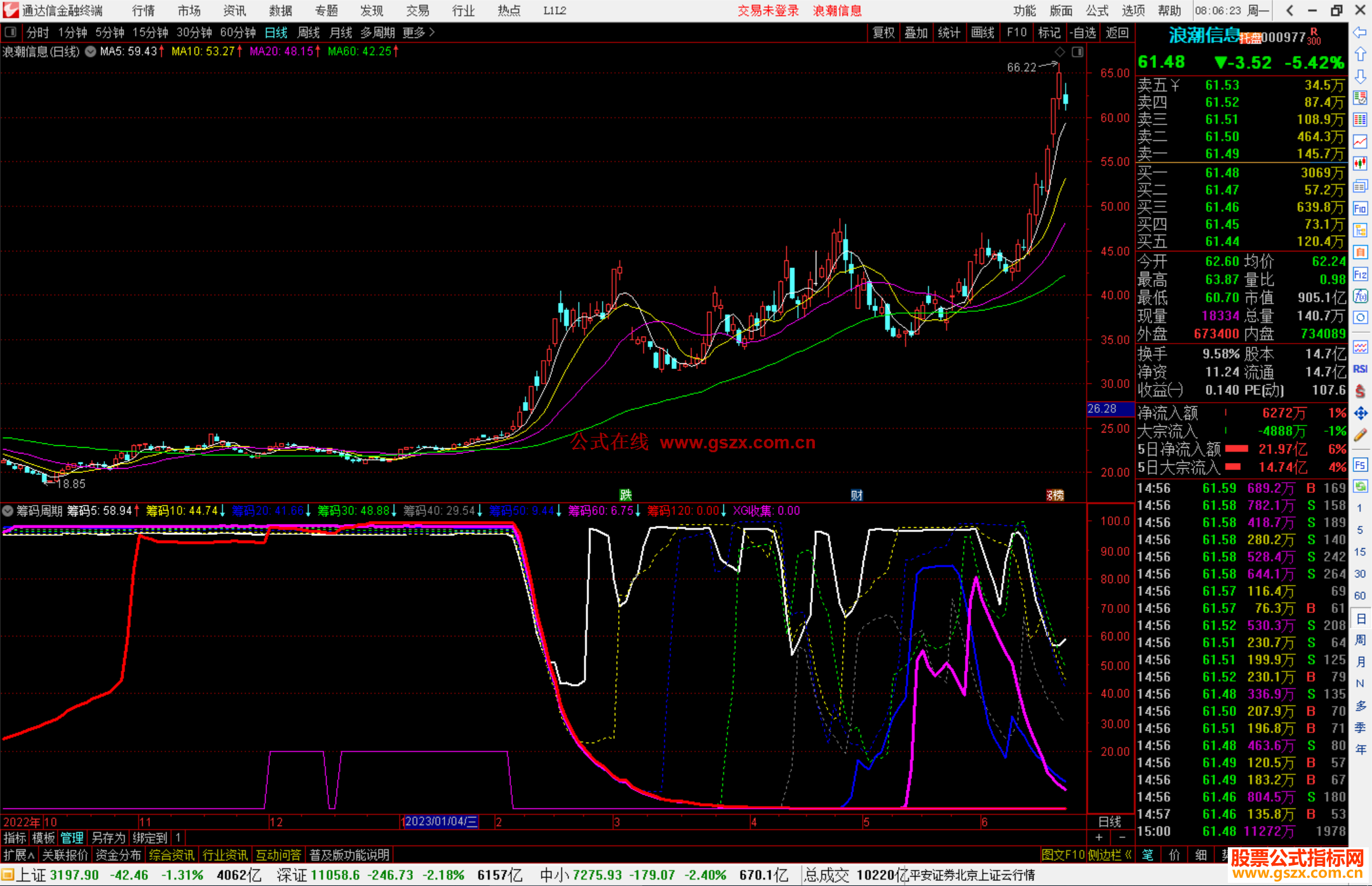Viewport: 1372px width, 886px height.
Task: Open the 行情 menu
Action: tap(143, 11)
